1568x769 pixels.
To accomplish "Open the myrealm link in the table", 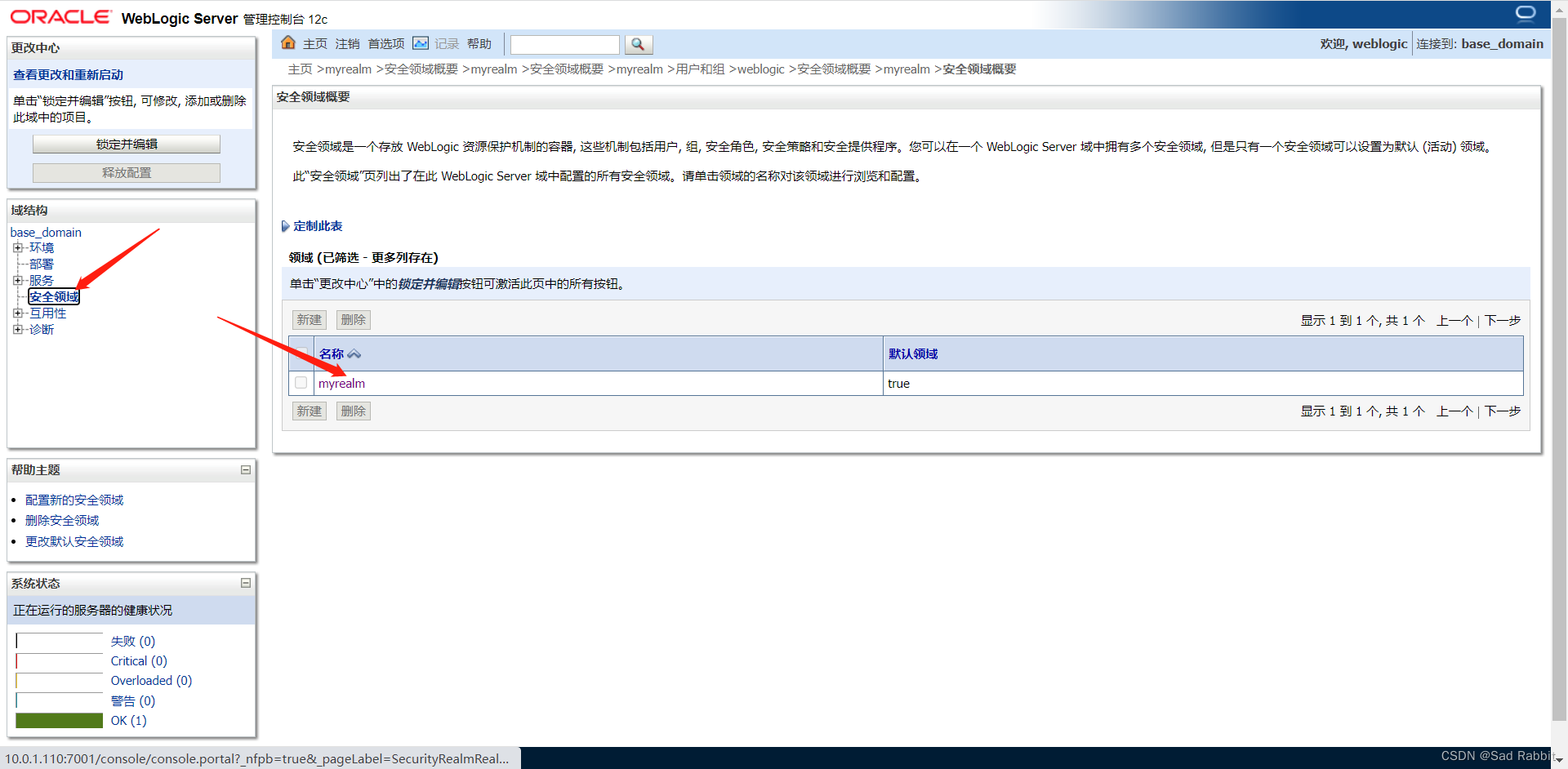I will [x=341, y=384].
